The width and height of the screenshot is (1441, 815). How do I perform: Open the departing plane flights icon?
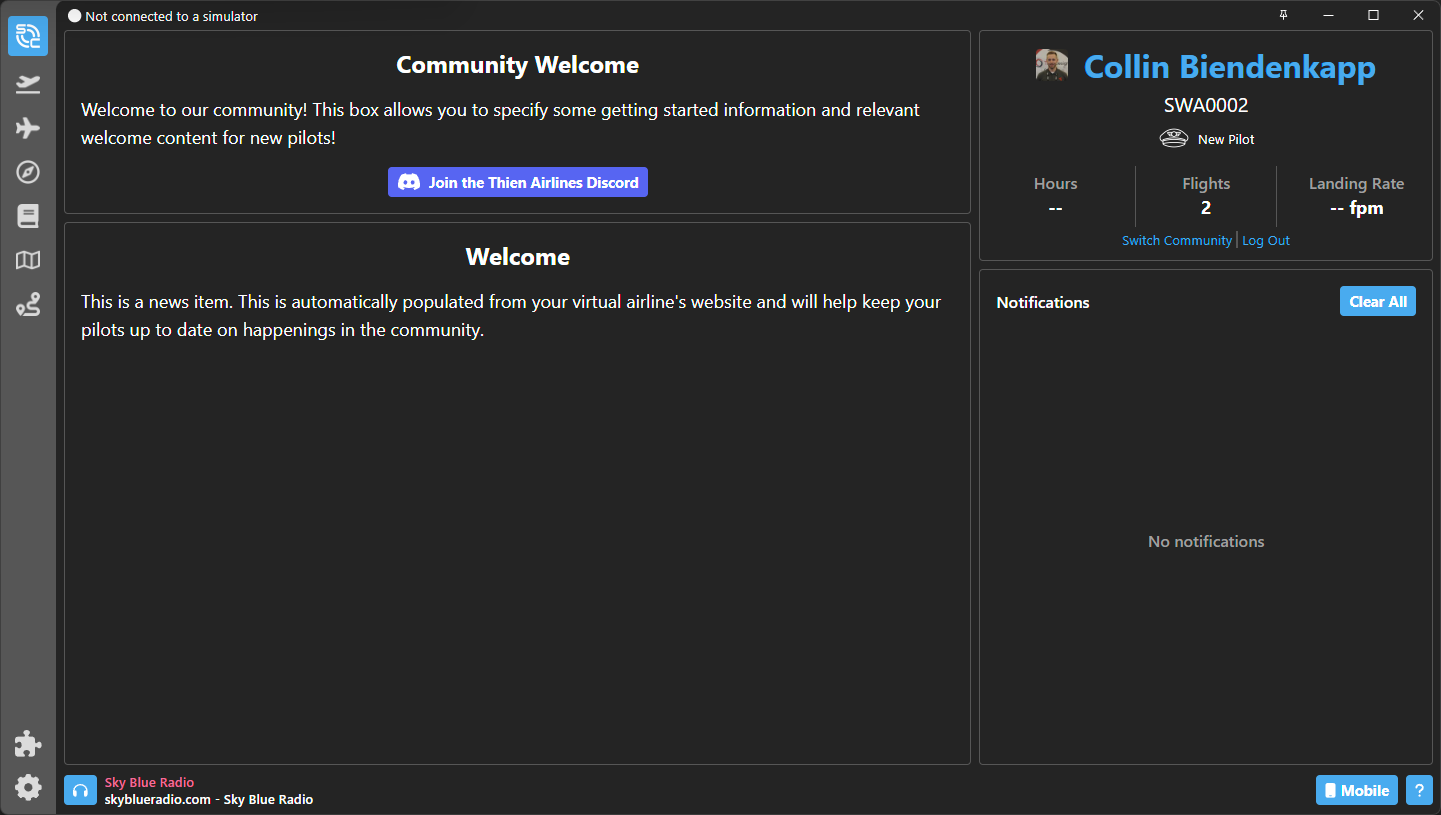coord(28,84)
